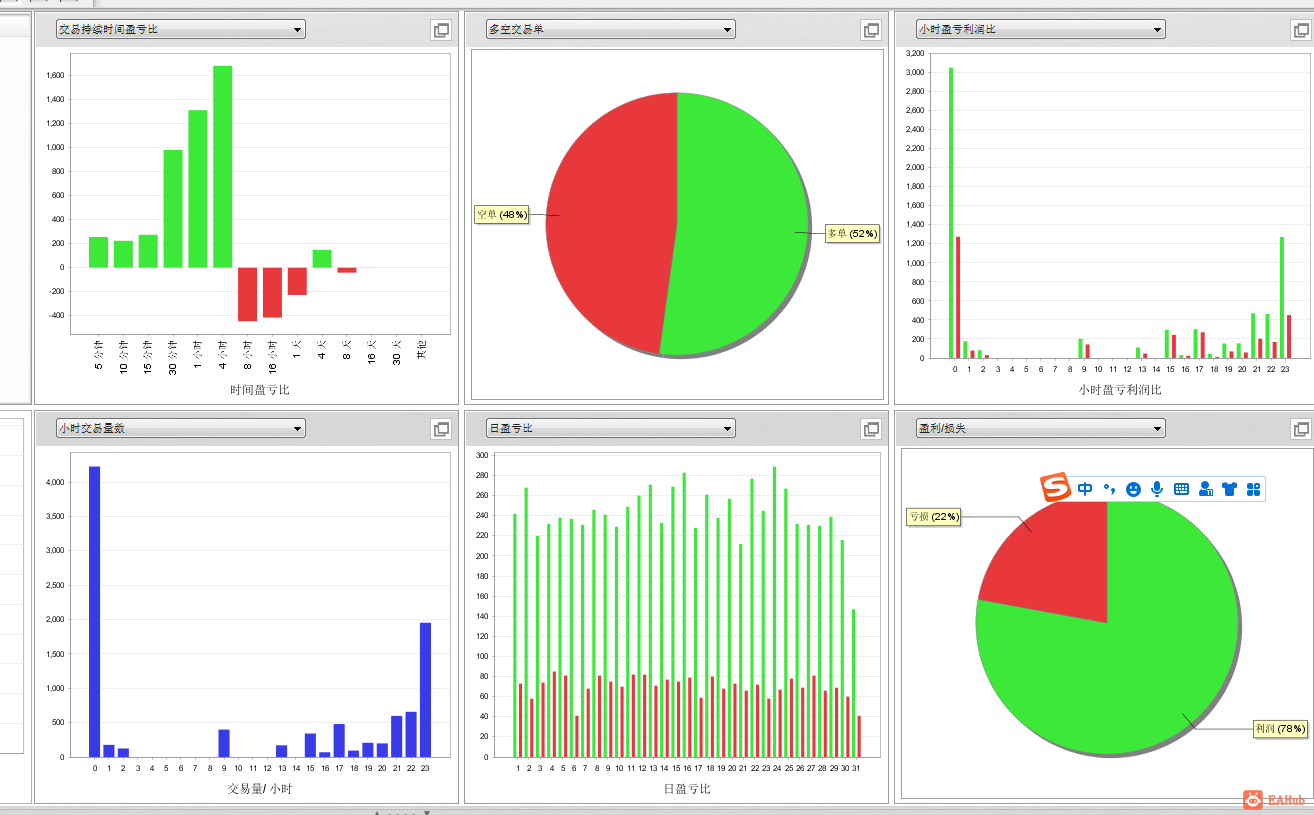The width and height of the screenshot is (1314, 815).
Task: Click the 4,000 y-axis value
Action: (53, 482)
